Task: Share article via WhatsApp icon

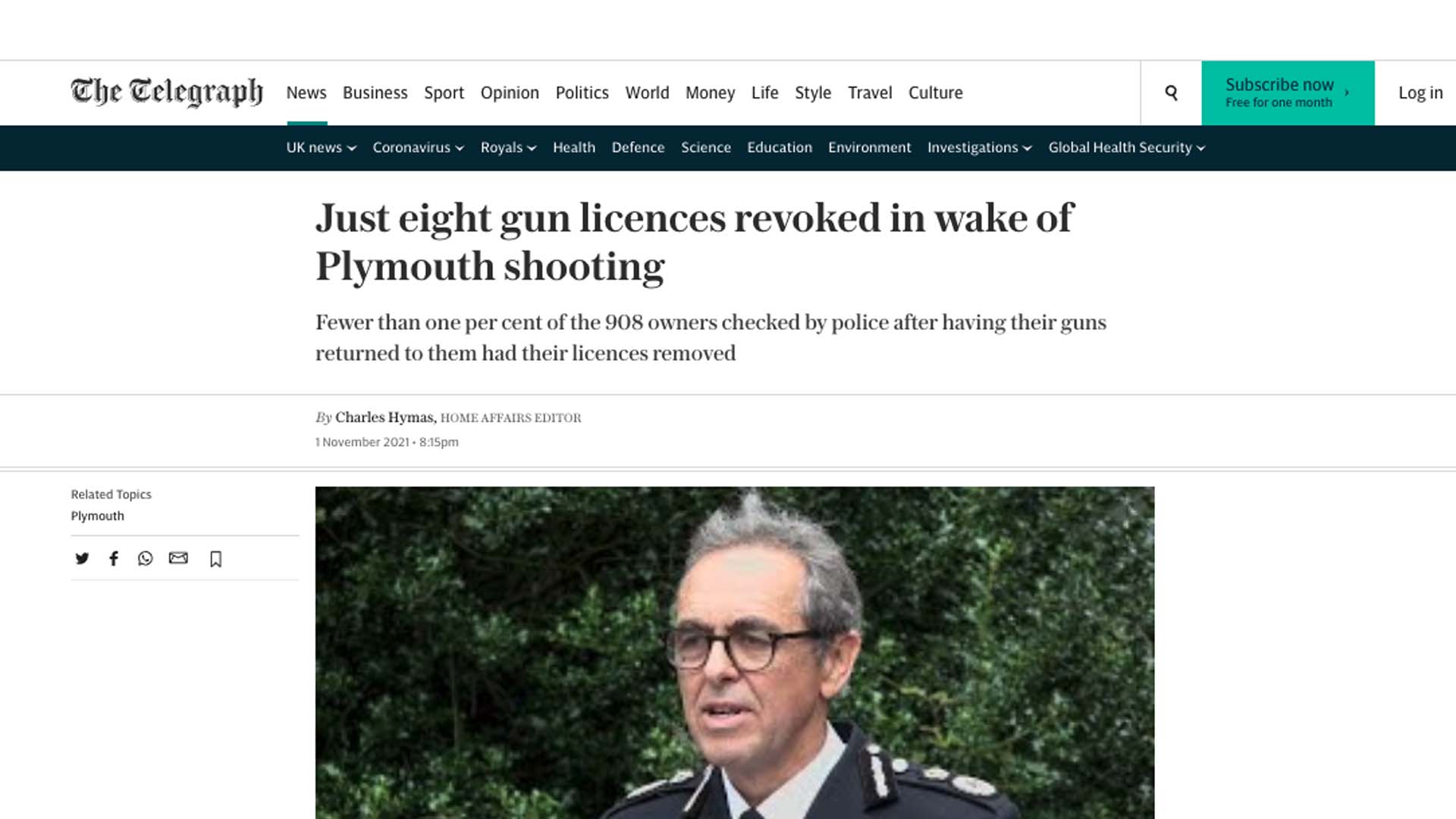Action: [x=145, y=559]
